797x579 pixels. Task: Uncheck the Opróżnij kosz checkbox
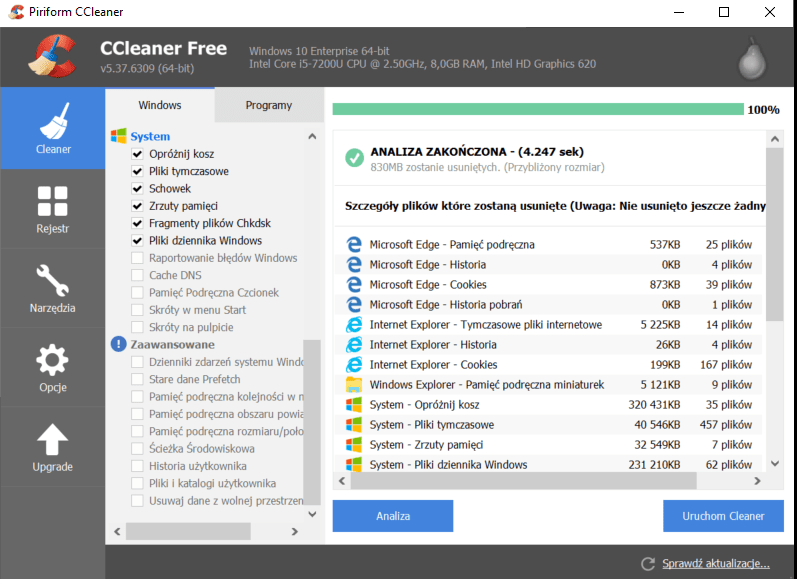[x=138, y=154]
